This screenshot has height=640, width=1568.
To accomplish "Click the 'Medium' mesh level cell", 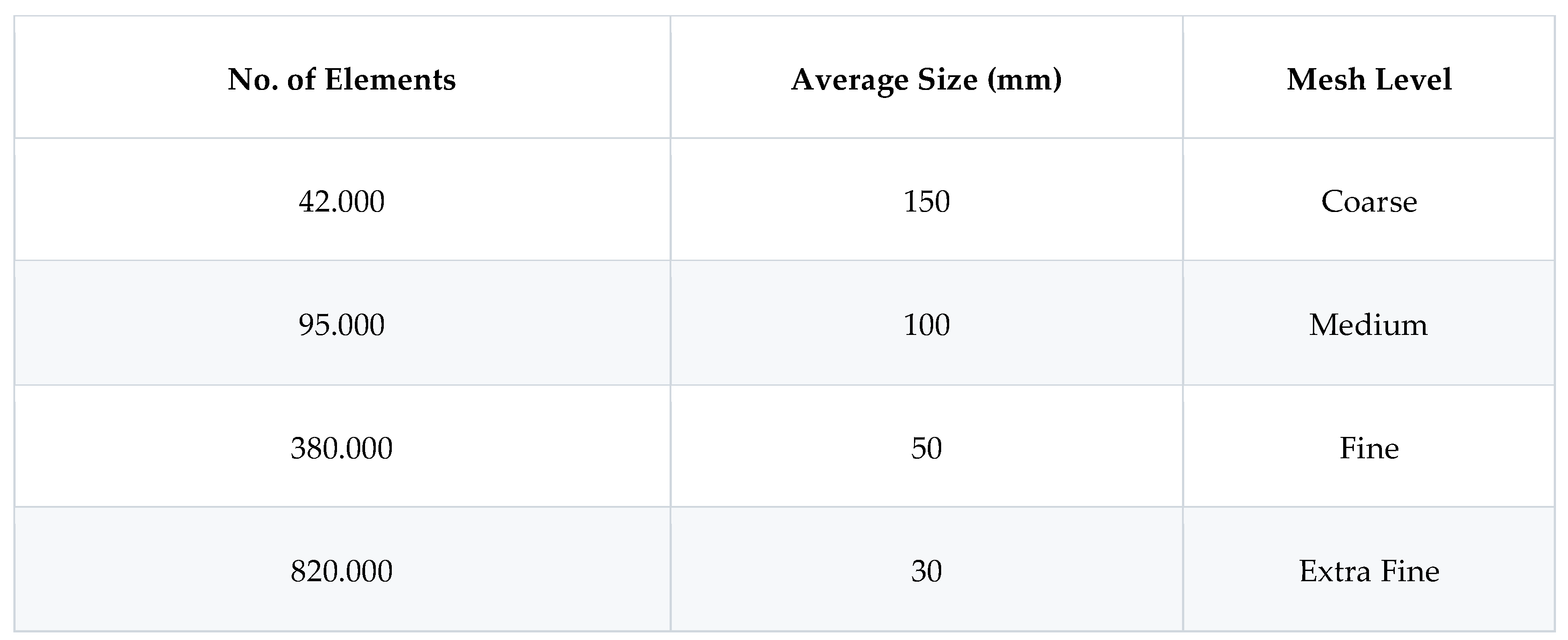I will click(1369, 324).
